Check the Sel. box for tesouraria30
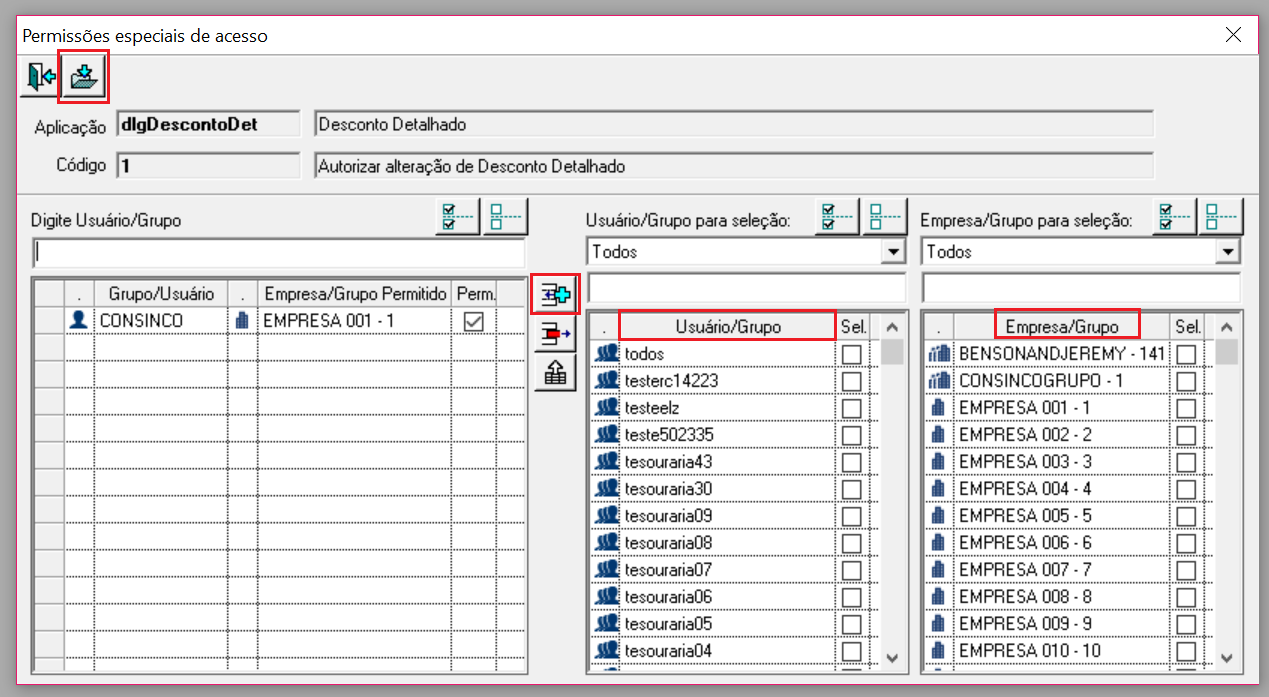Screen dimensions: 1269x697 coord(851,489)
